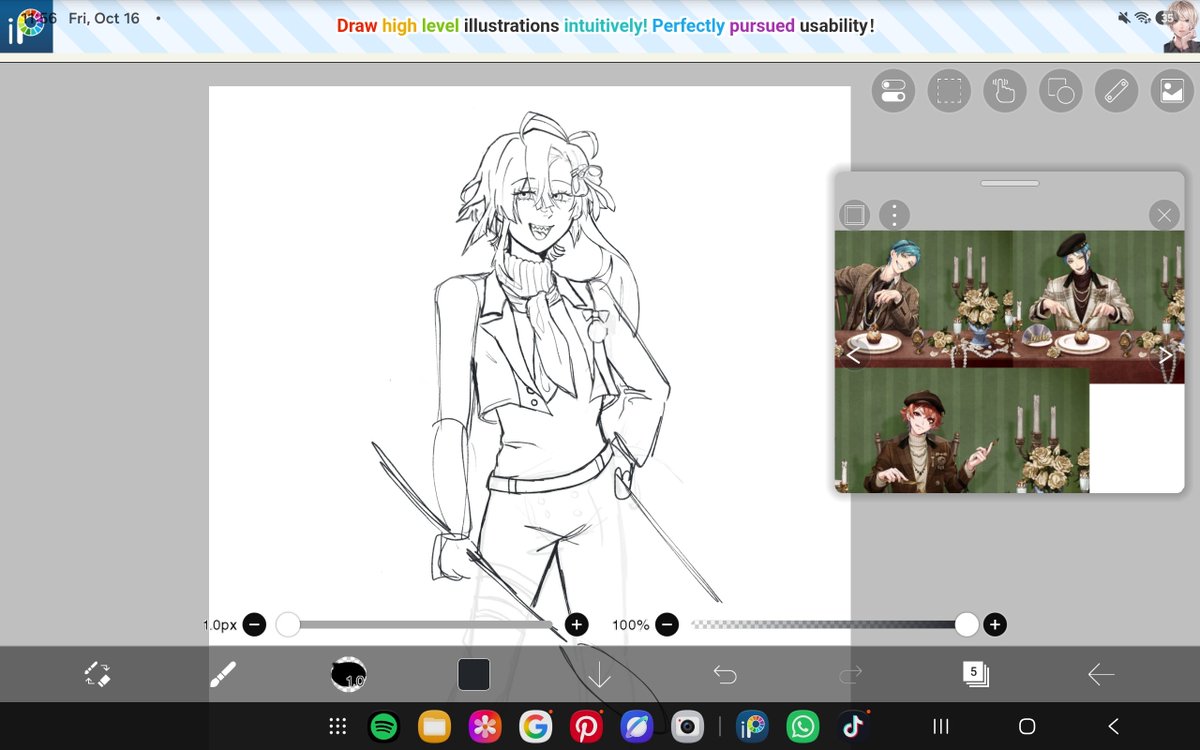This screenshot has width=1200, height=750.
Task: Tap the reference window drag handle
Action: [1010, 183]
